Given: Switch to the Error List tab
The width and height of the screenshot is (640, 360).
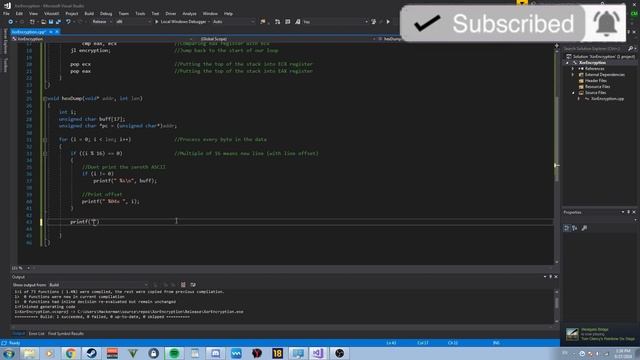Looking at the screenshot, I should coord(36,333).
